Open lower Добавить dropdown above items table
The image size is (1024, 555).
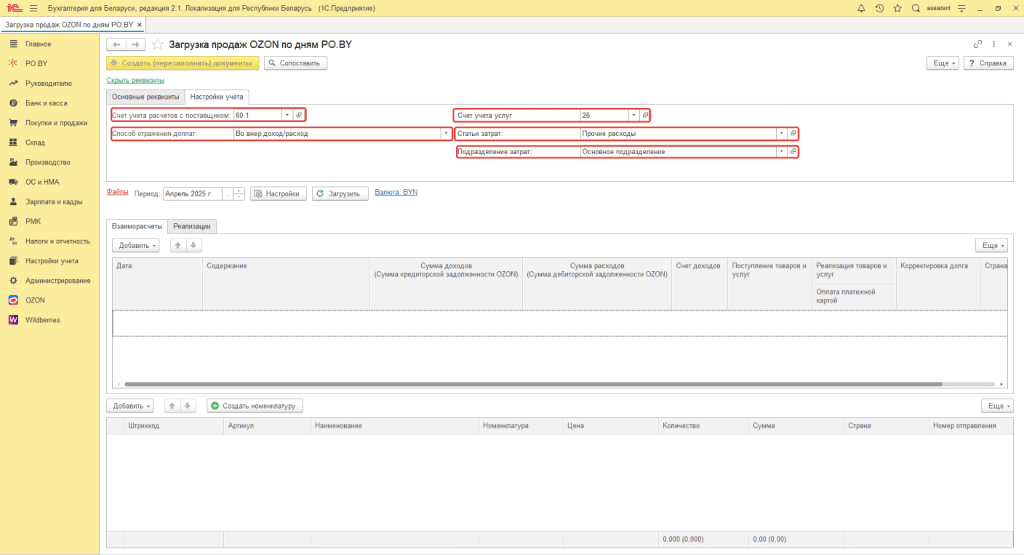(130, 406)
